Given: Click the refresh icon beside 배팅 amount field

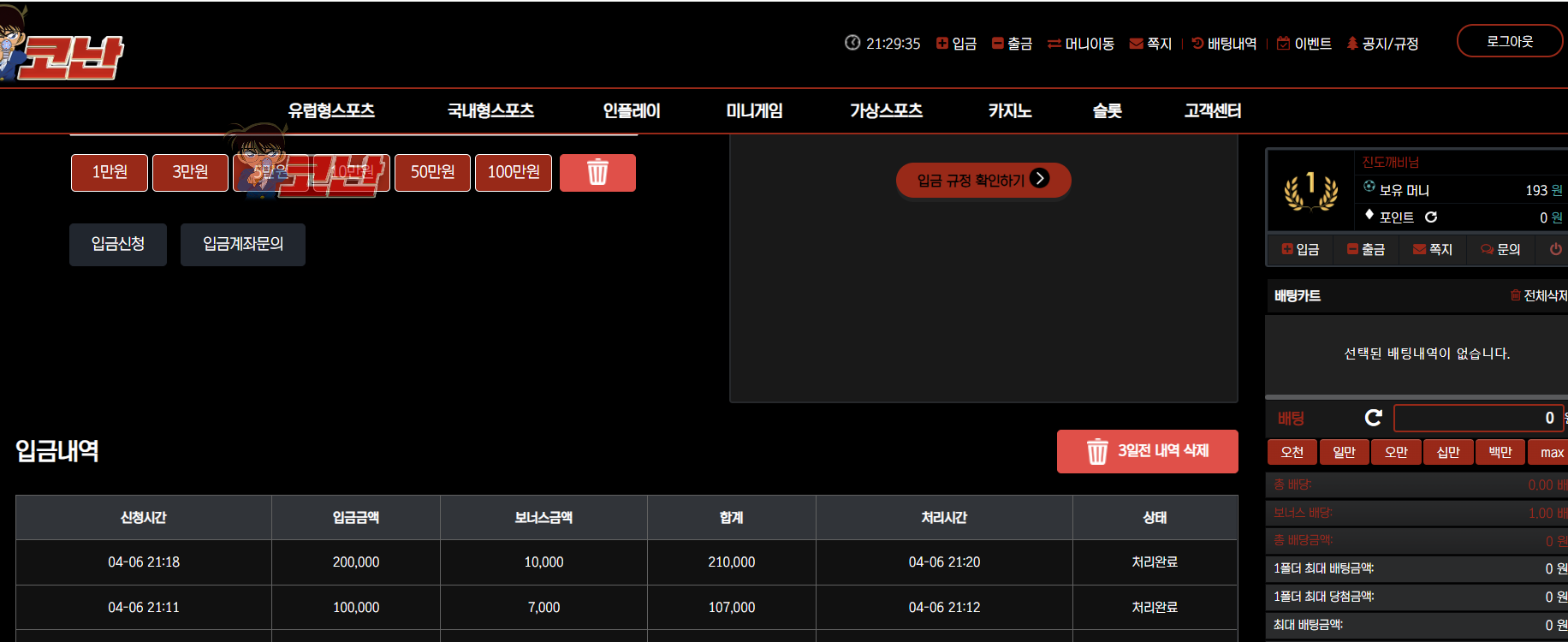Looking at the screenshot, I should (x=1374, y=418).
